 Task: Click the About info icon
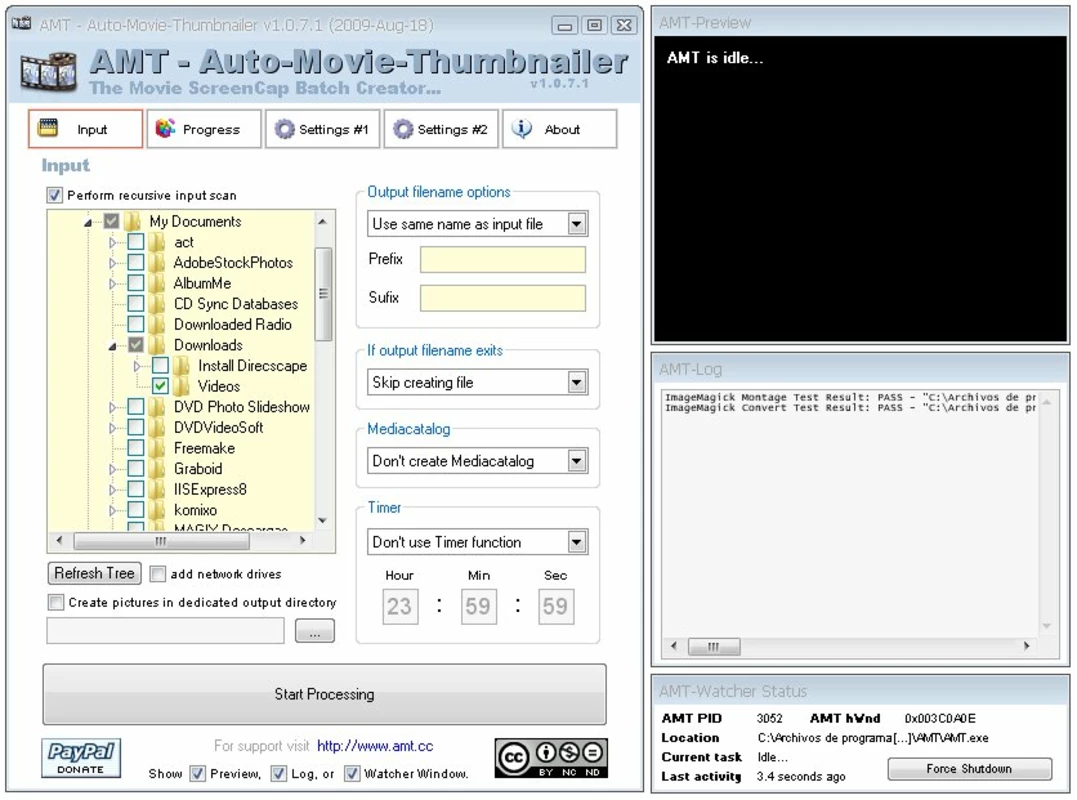(521, 128)
